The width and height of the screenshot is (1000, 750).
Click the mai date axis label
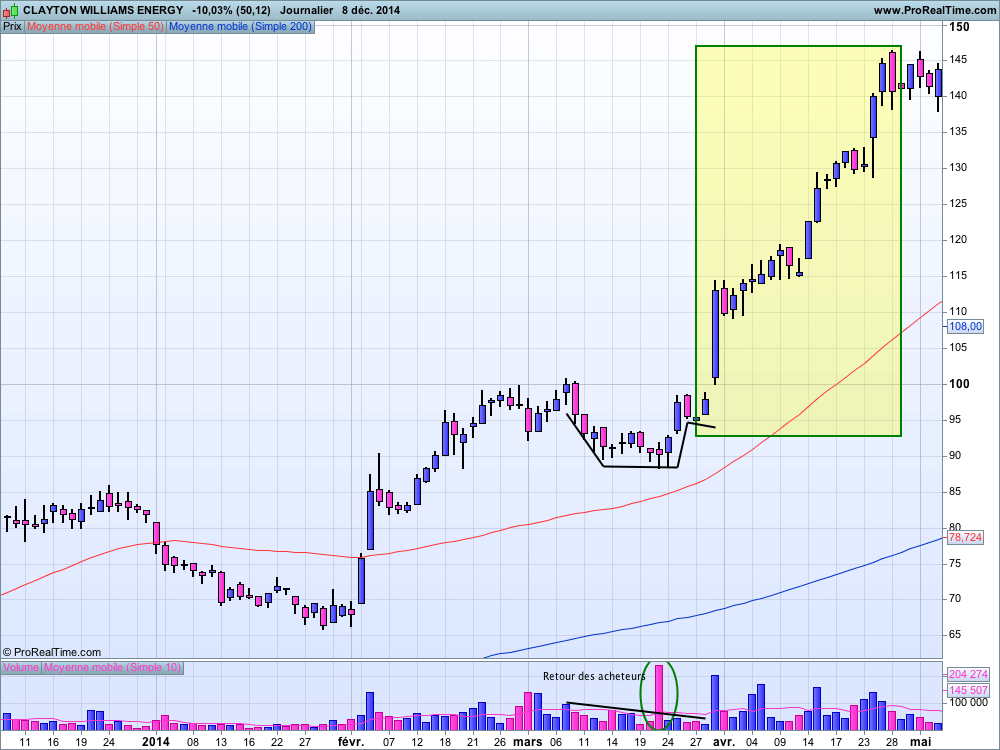919,742
